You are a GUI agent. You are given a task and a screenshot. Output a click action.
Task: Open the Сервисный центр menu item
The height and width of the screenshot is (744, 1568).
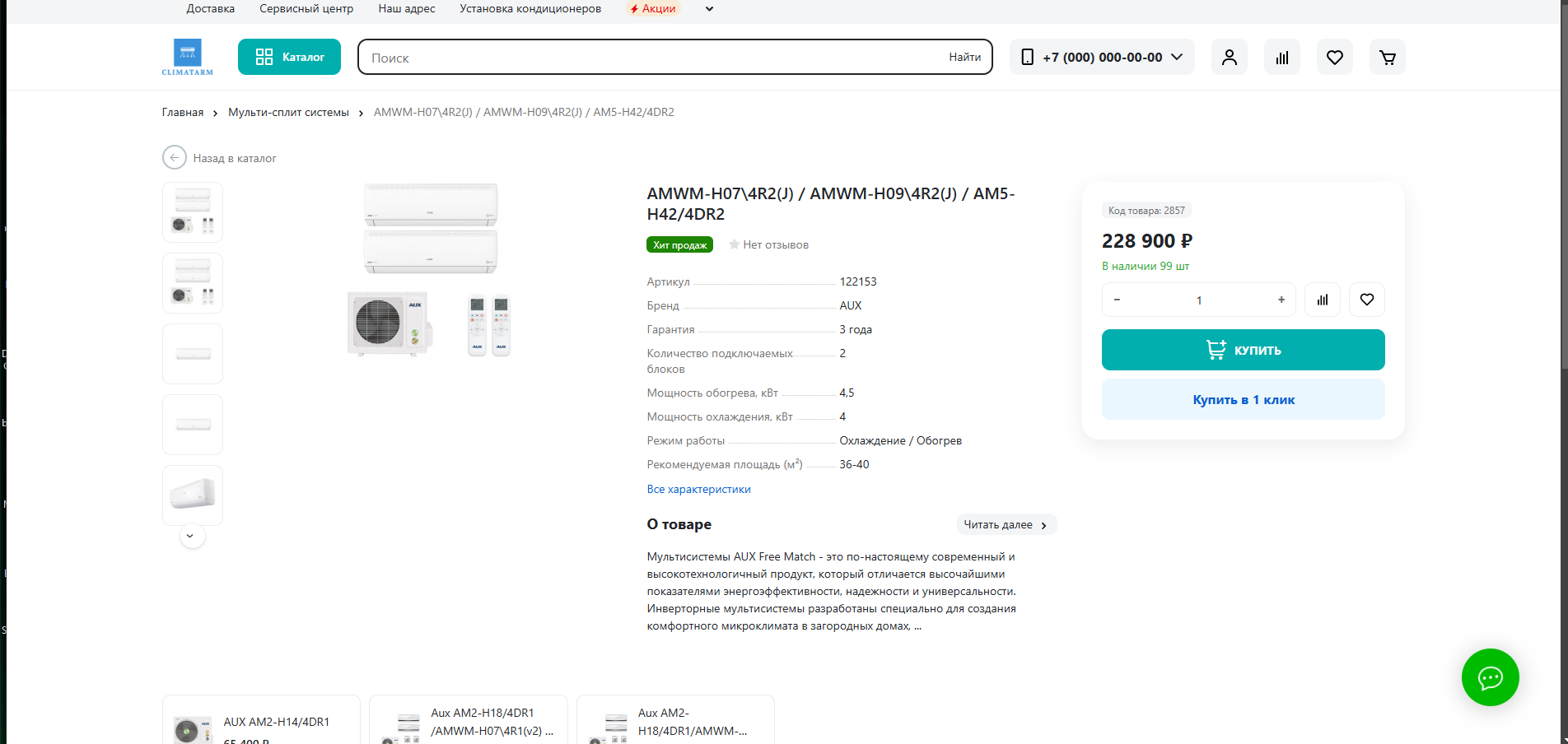[306, 9]
